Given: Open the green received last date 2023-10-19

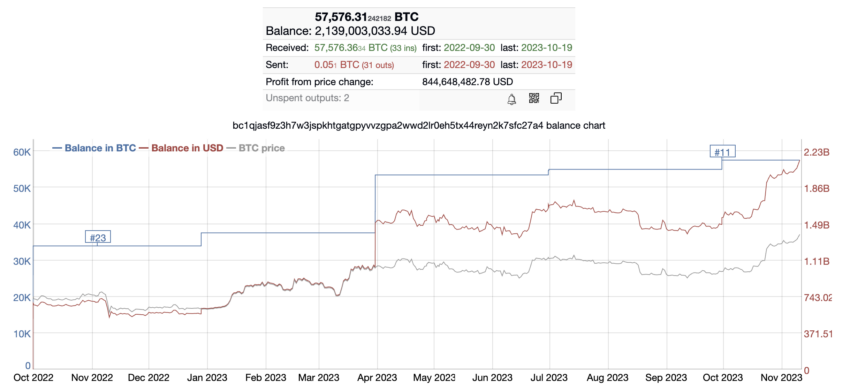Looking at the screenshot, I should (546, 48).
